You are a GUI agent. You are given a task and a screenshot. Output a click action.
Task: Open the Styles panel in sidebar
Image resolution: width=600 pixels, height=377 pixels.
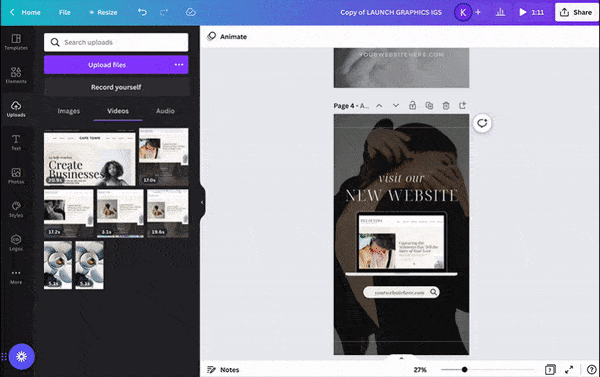coord(16,209)
